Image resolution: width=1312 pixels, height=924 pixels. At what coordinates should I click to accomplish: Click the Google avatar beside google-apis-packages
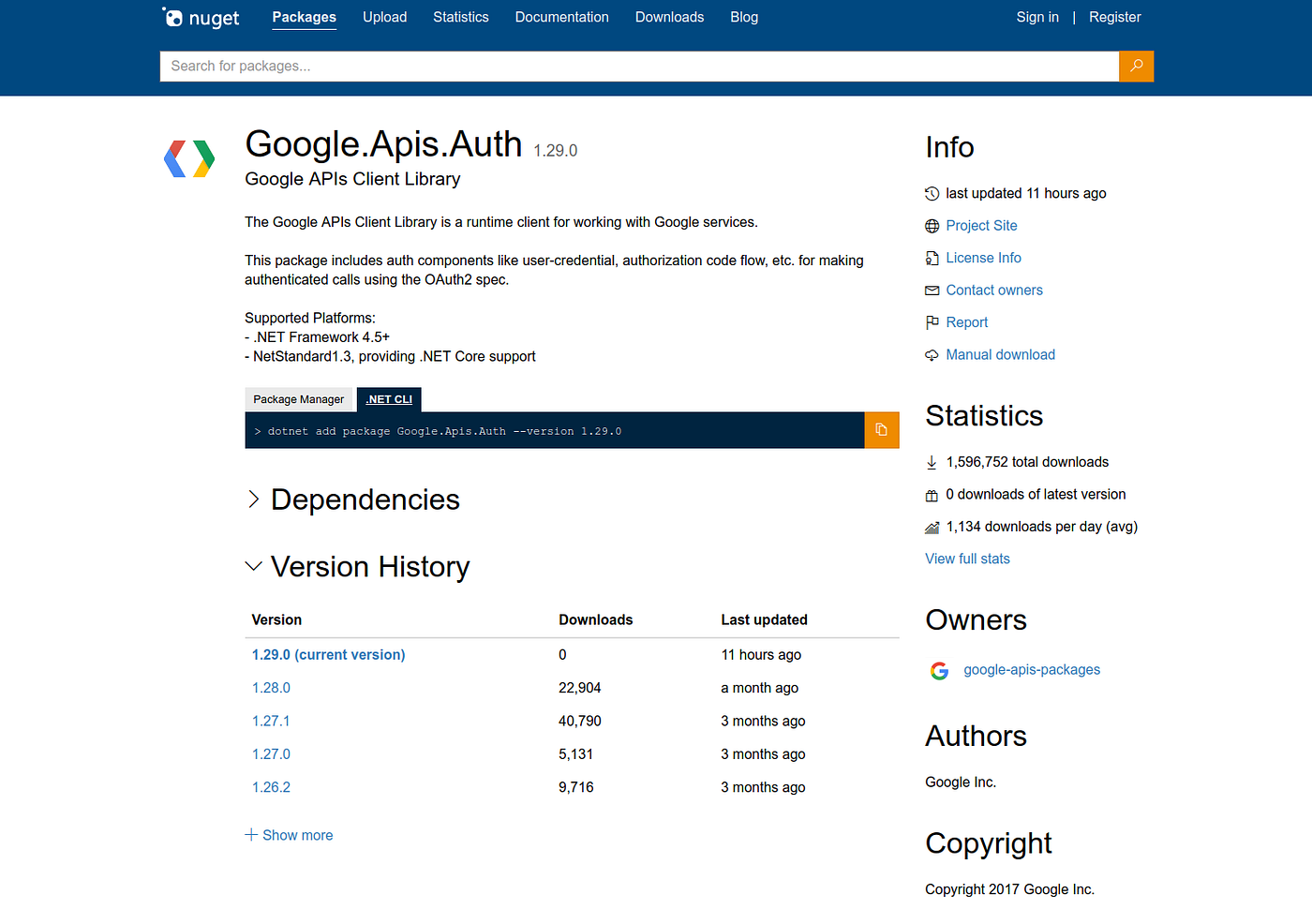coord(939,670)
